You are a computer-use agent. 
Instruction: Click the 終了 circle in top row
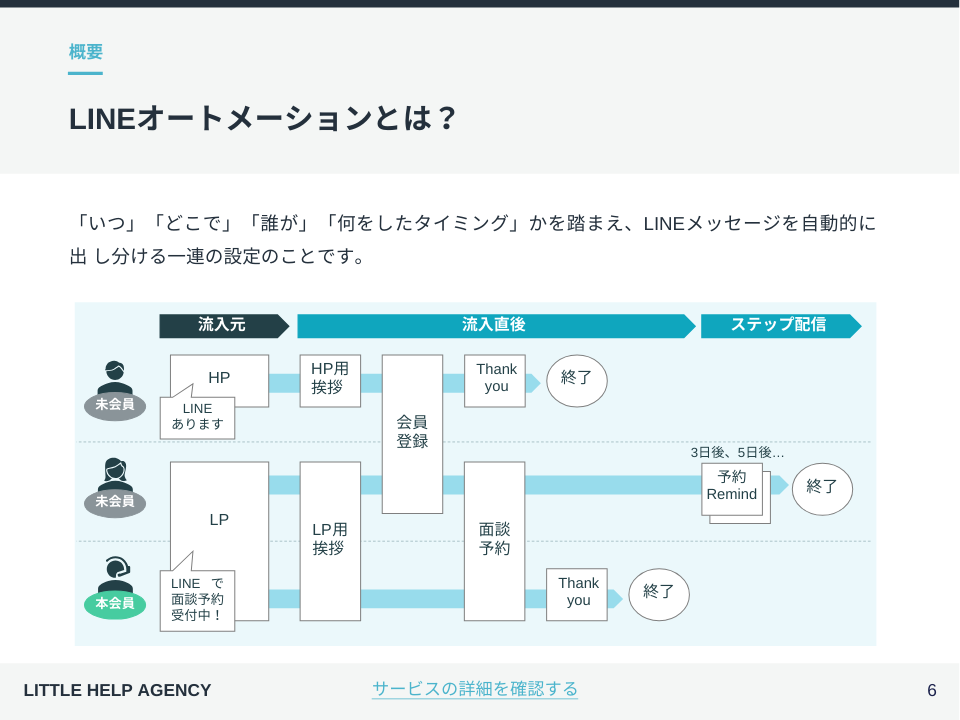[x=577, y=381]
